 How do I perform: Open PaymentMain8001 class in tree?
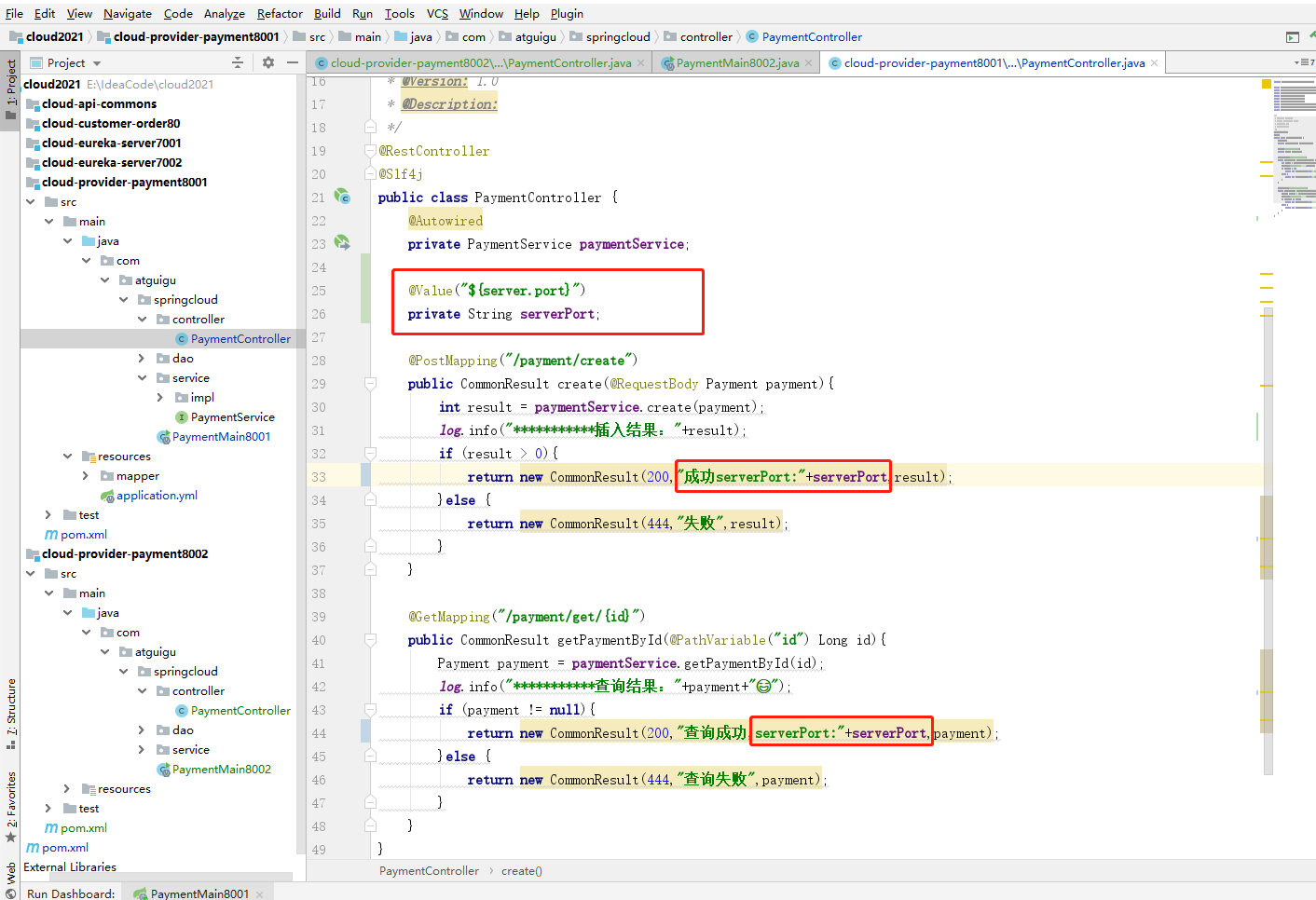(221, 436)
